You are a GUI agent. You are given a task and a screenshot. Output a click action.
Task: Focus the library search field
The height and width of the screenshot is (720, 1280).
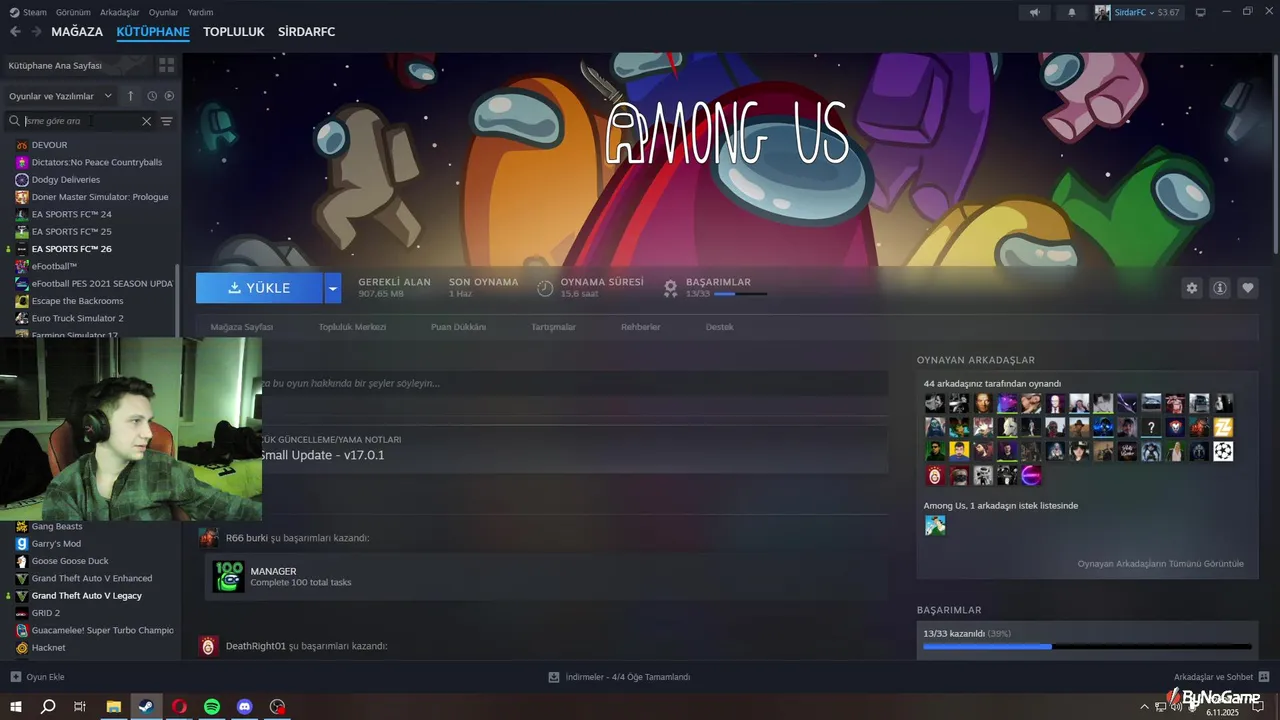point(80,121)
